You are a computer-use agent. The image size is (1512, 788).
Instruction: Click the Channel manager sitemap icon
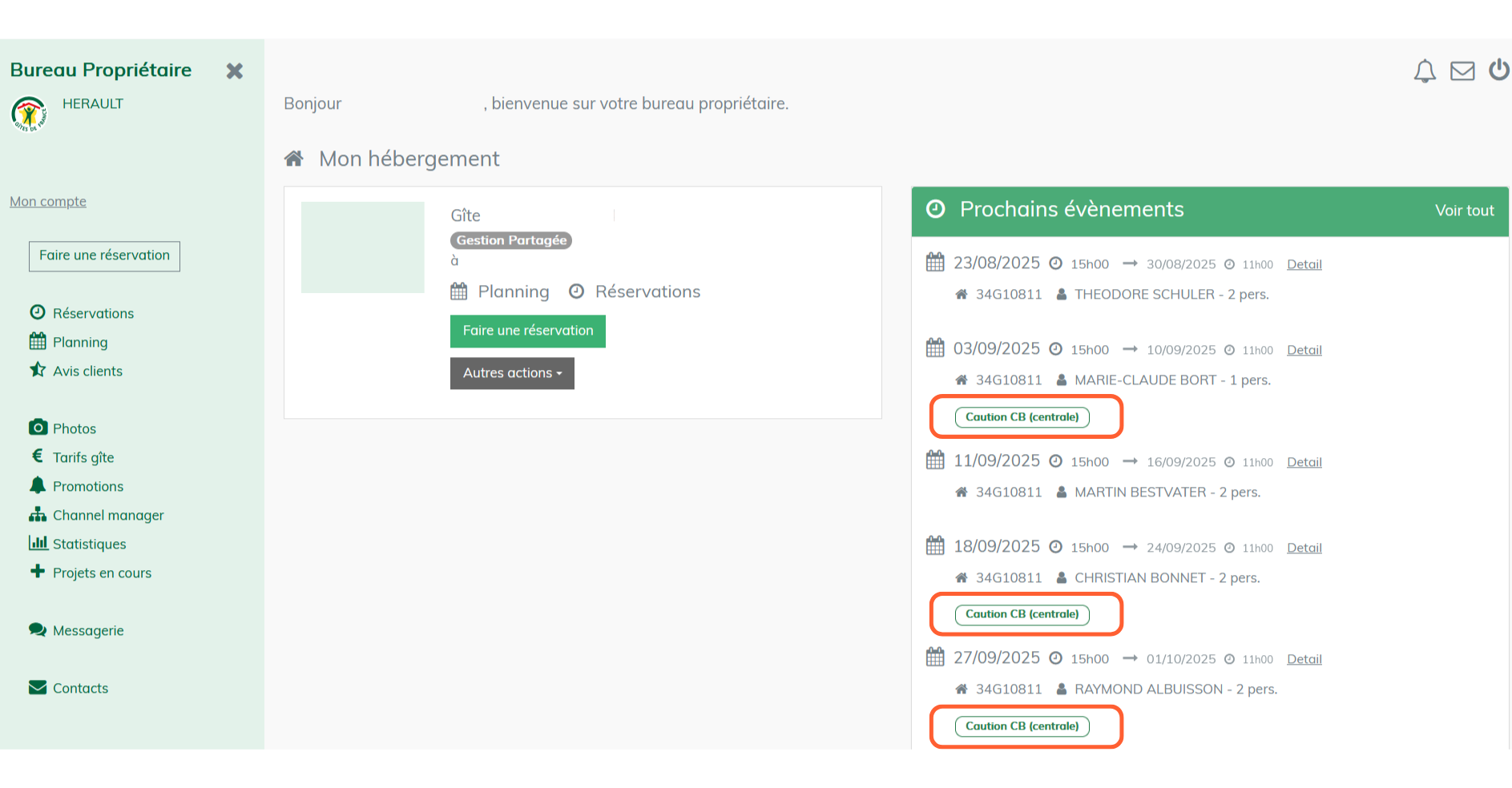coord(38,514)
